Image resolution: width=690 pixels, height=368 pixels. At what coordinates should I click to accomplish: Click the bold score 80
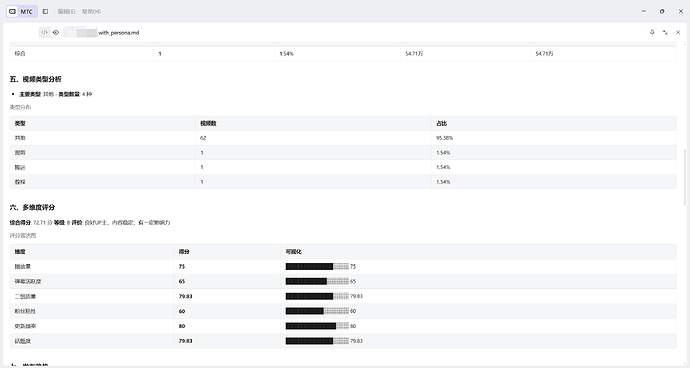click(x=182, y=326)
